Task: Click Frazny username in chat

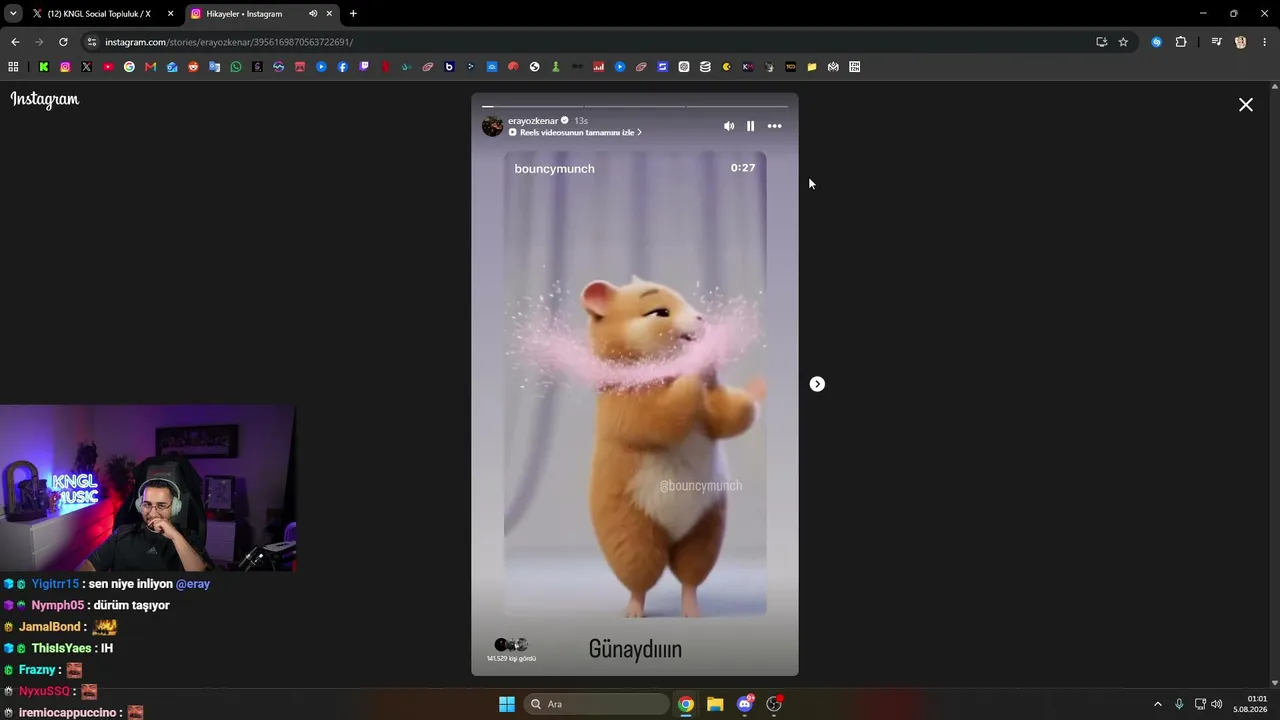Action: pyautogui.click(x=37, y=670)
